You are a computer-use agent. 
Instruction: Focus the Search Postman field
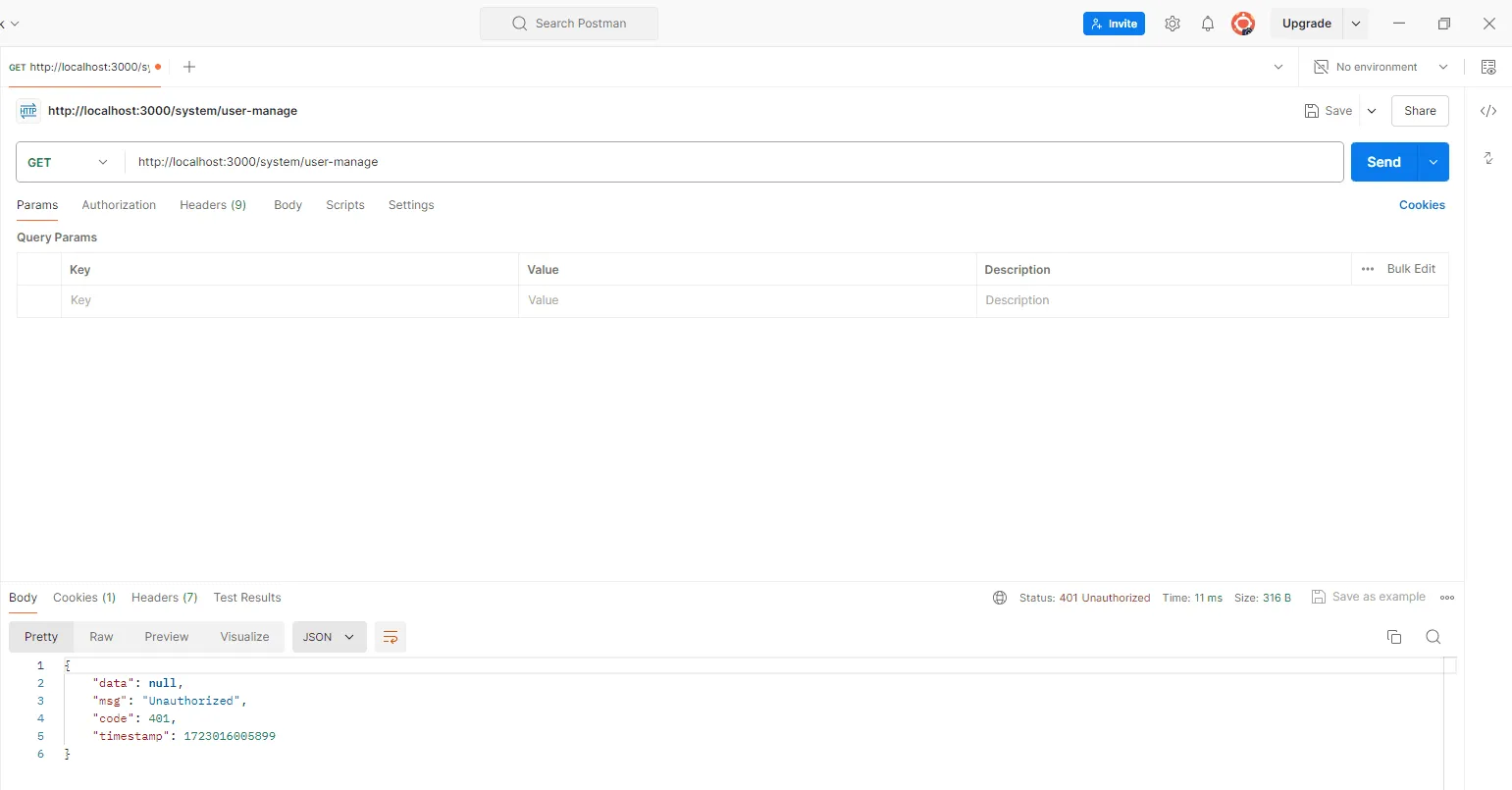(569, 24)
